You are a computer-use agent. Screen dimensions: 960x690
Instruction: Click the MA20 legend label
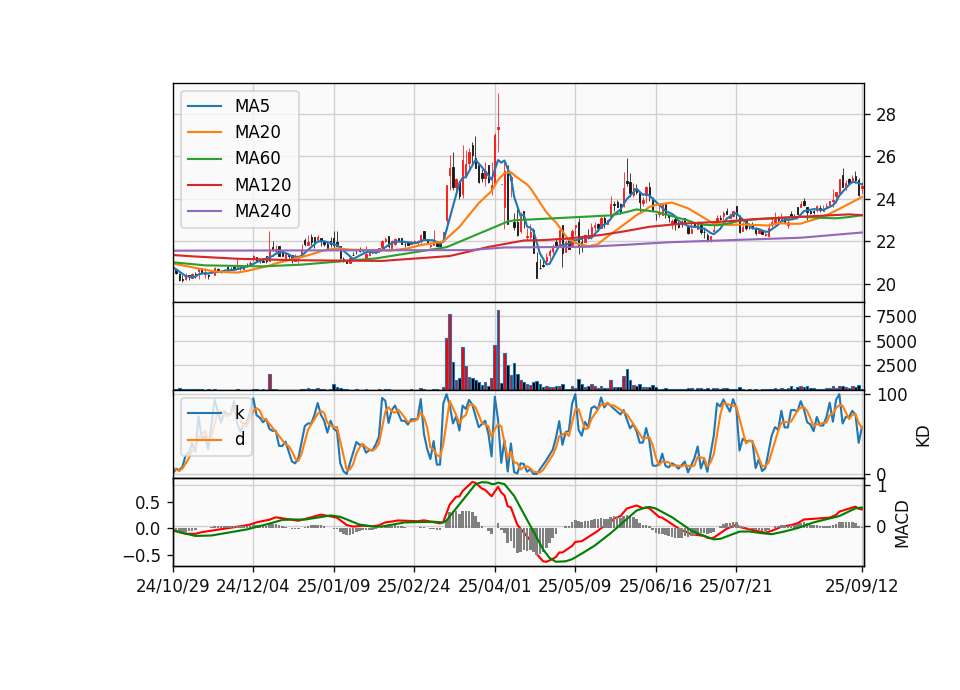[x=257, y=132]
